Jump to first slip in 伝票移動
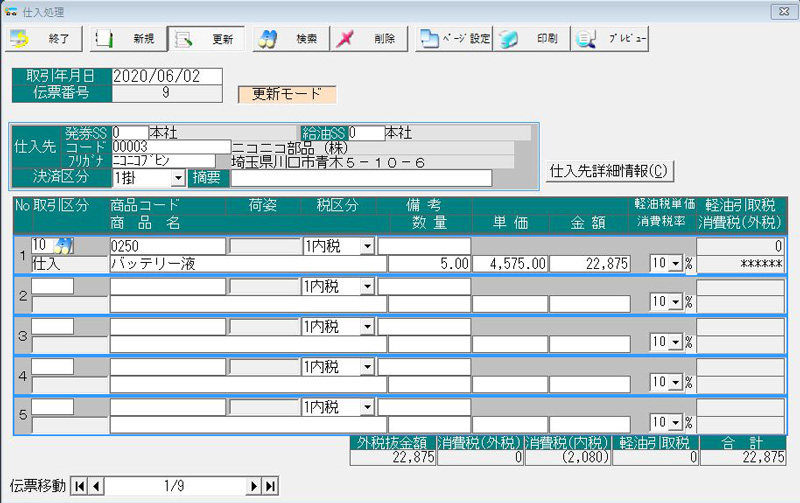 tap(80, 486)
